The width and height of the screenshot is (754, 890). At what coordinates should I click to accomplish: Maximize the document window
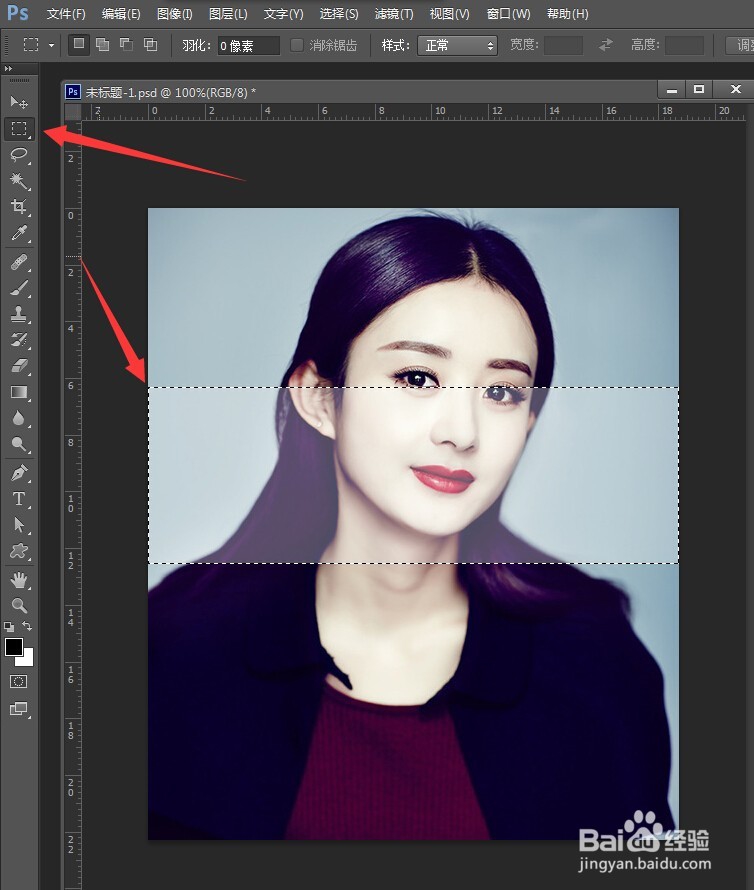click(699, 90)
